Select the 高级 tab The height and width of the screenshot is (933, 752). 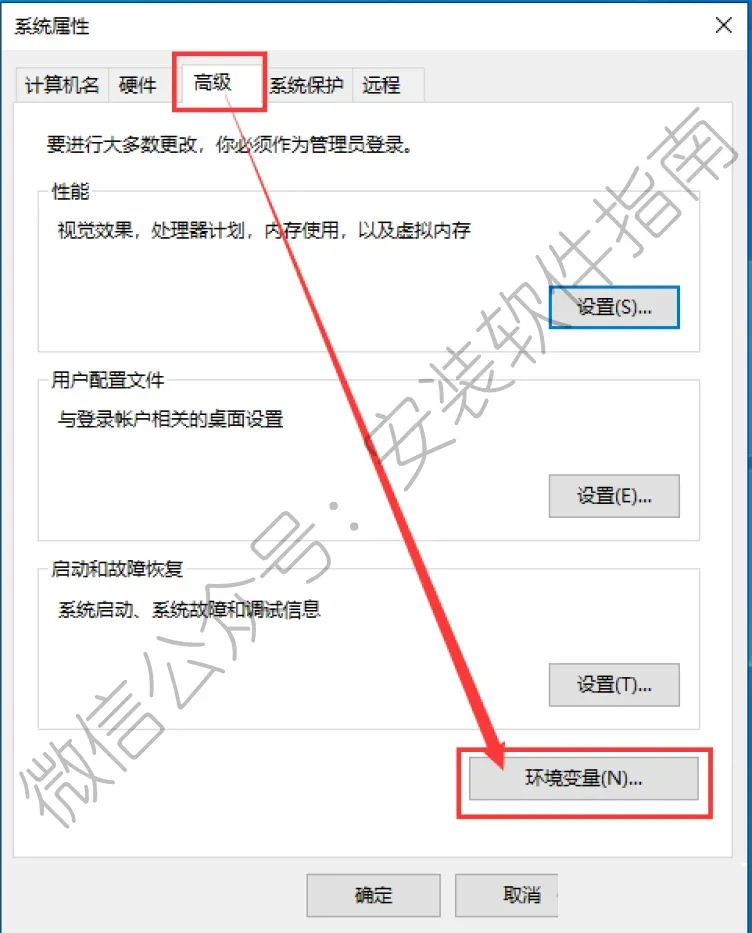(213, 83)
